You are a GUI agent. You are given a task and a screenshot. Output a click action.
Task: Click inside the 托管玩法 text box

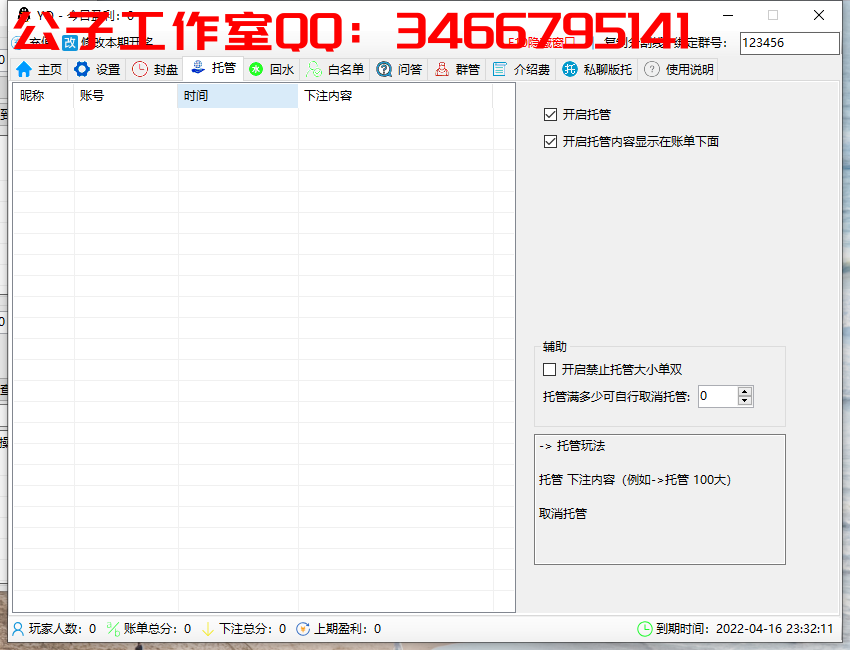point(660,499)
